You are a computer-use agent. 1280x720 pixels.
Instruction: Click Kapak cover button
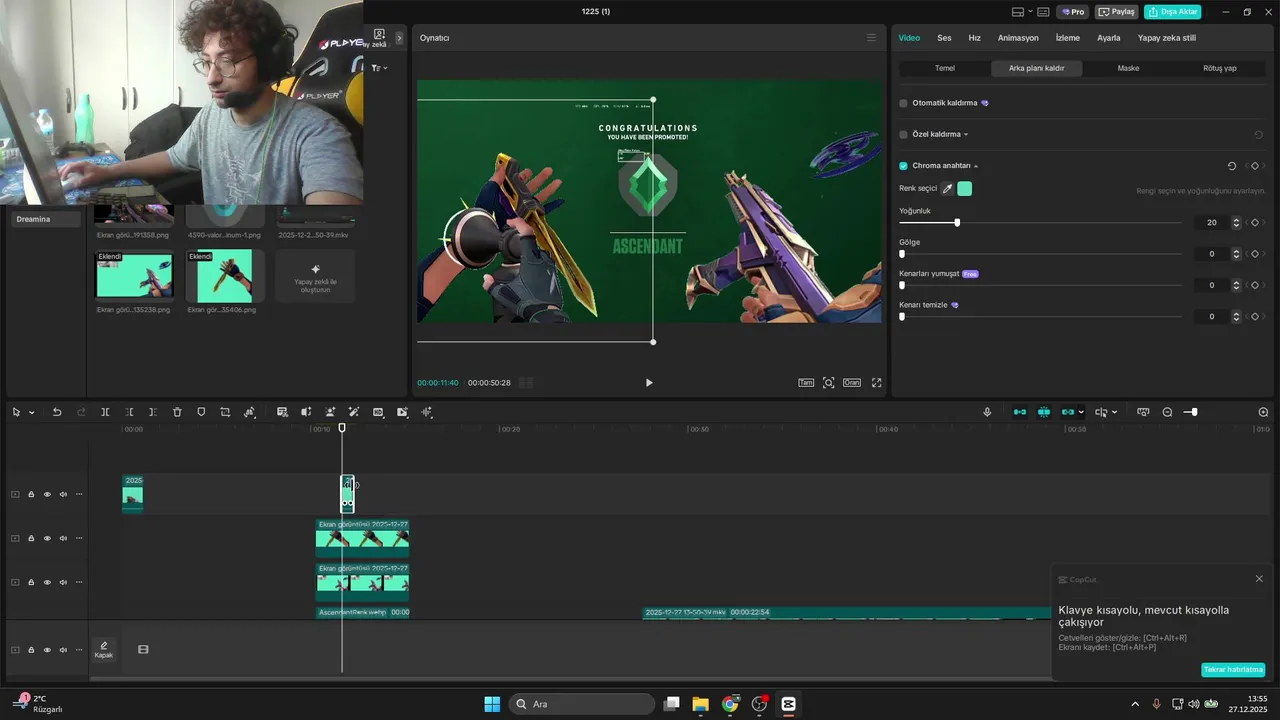(104, 649)
